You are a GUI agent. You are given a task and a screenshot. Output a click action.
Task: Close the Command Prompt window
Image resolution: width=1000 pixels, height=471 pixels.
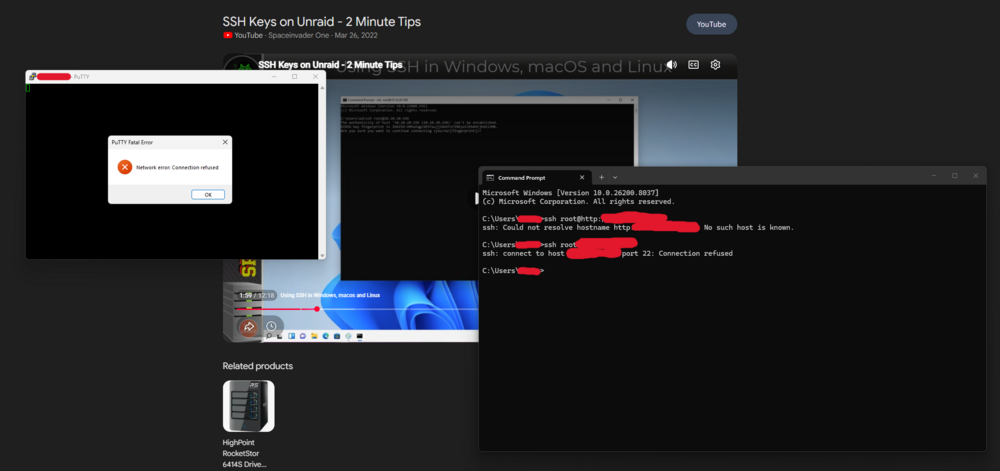[x=975, y=176]
